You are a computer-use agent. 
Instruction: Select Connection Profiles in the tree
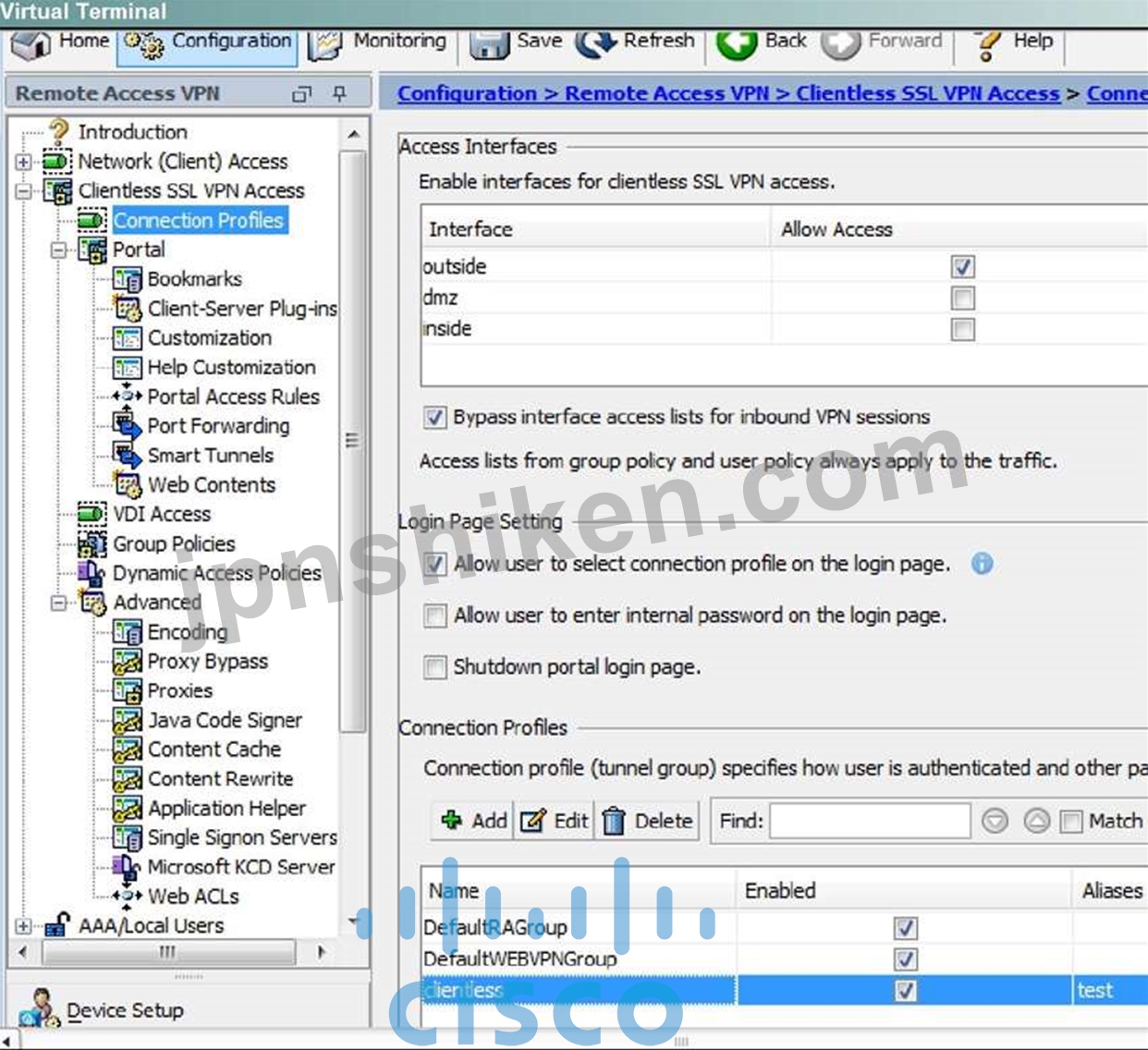[199, 220]
